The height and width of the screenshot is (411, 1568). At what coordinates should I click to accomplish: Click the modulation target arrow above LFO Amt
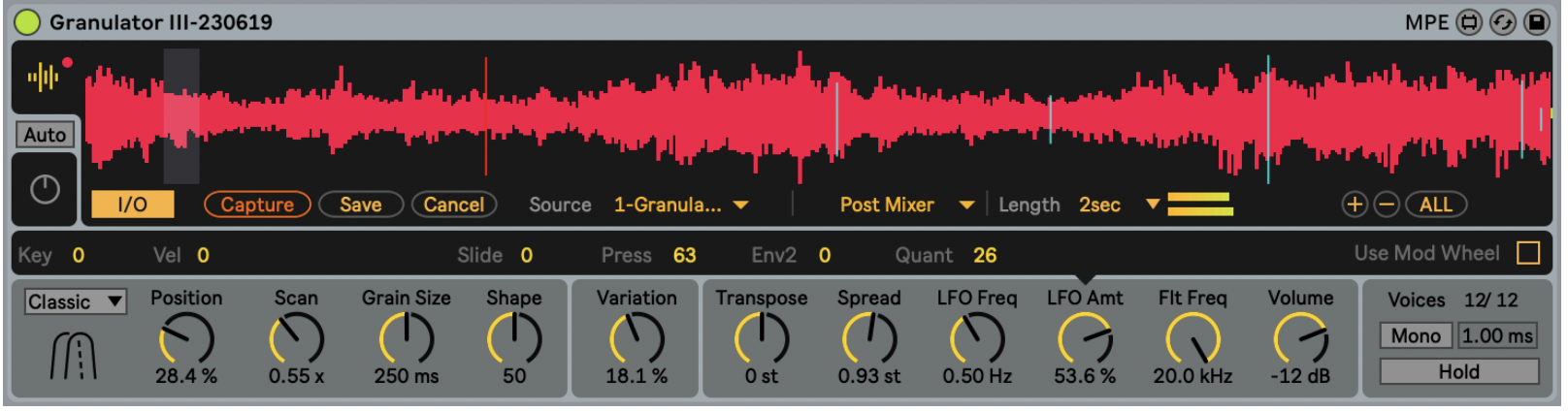click(1085, 279)
